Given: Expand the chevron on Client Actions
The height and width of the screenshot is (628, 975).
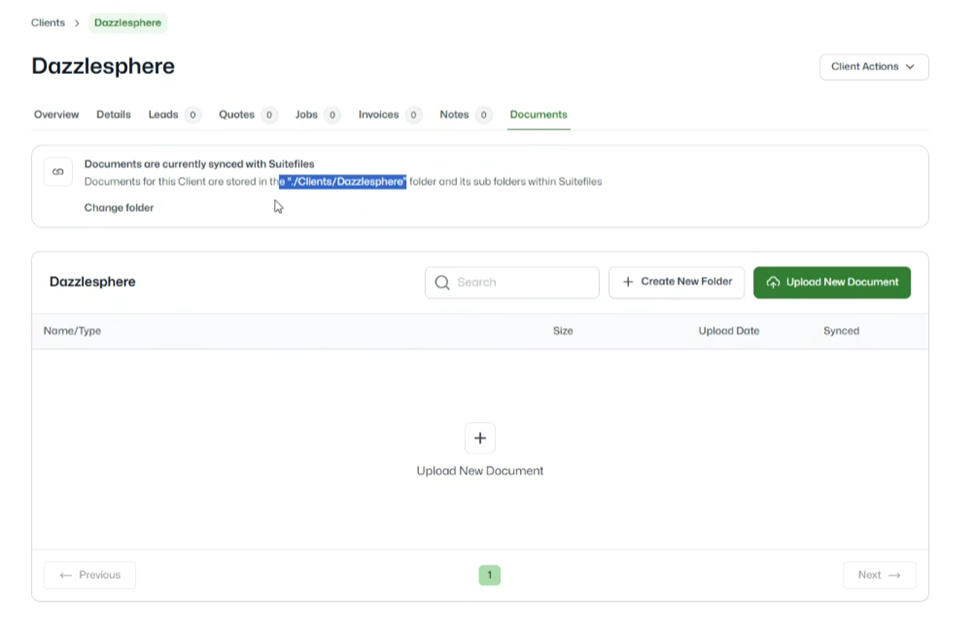Looking at the screenshot, I should 910,67.
